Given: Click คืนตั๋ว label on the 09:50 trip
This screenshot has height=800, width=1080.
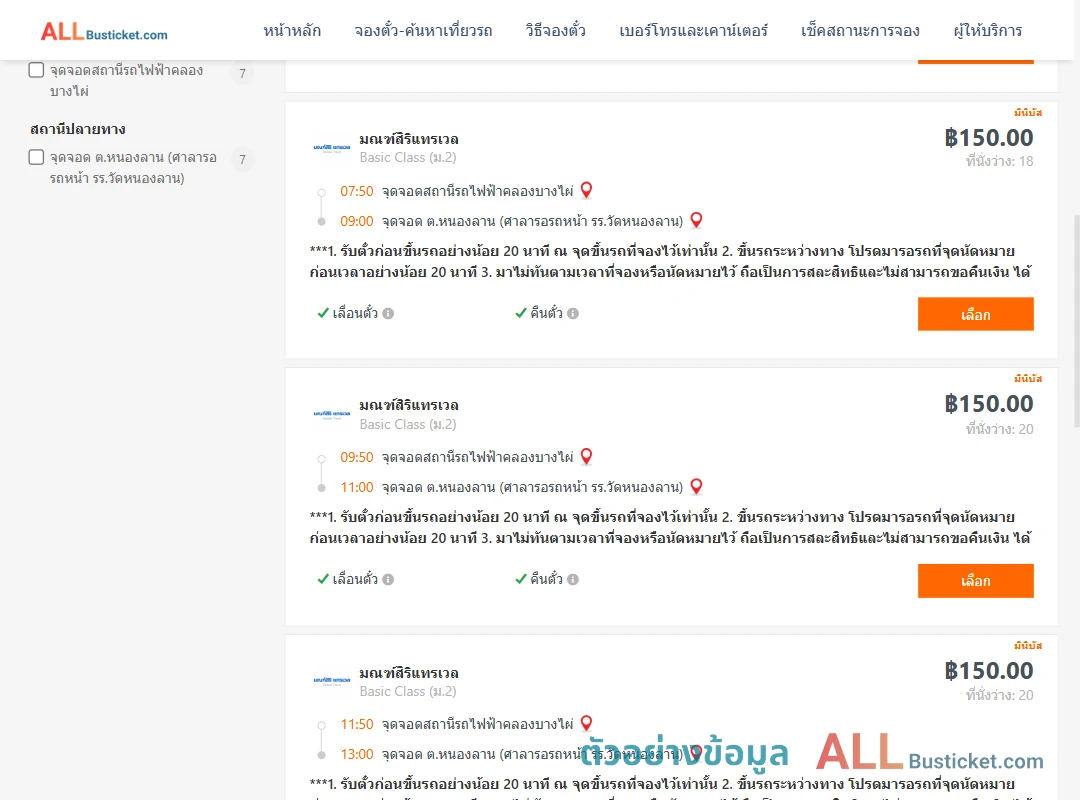Looking at the screenshot, I should pos(546,580).
